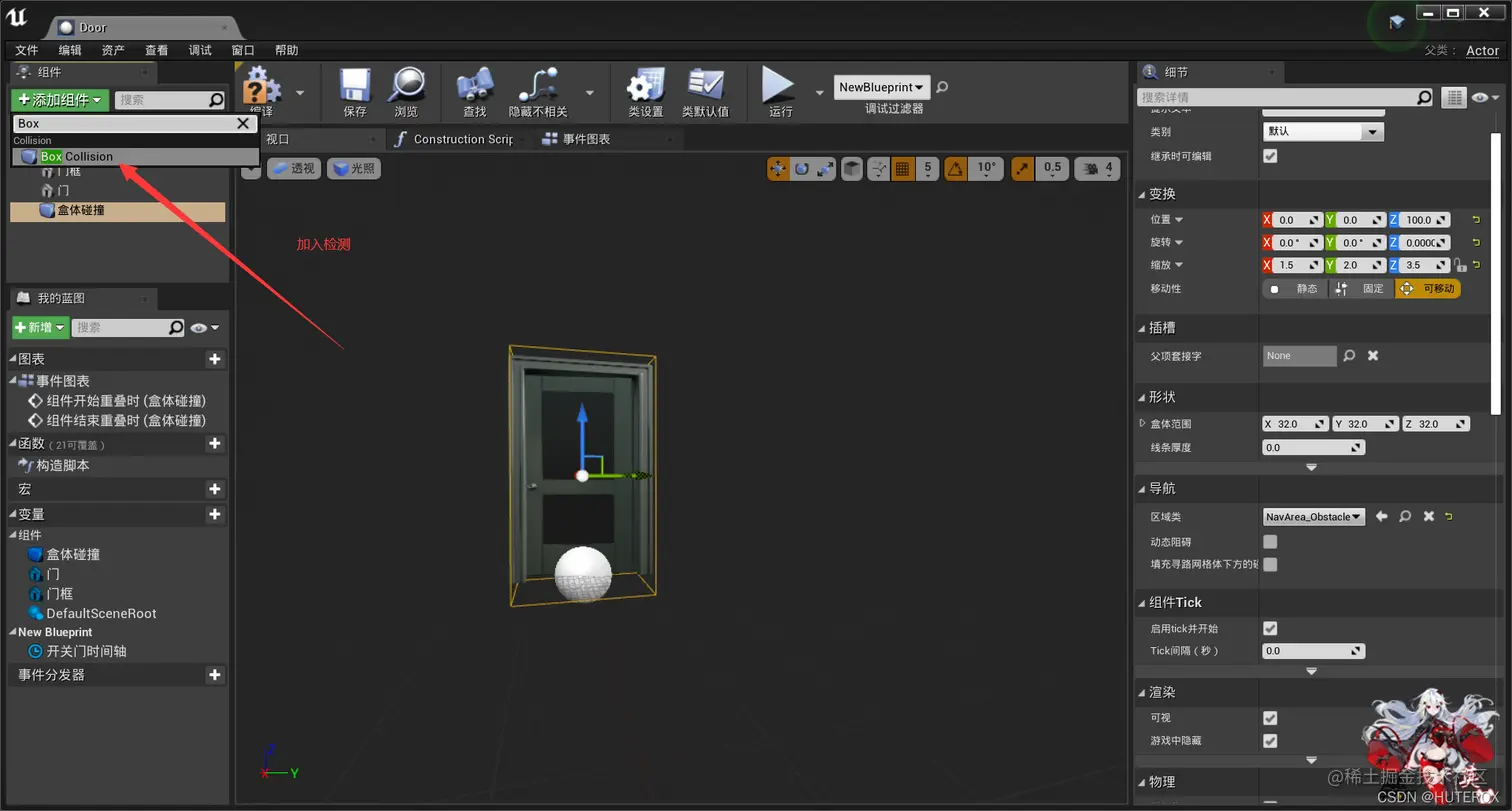Screen dimensions: 1512x811
Task: Toggle 启用tick并开始 checkbox
Action: (1270, 629)
